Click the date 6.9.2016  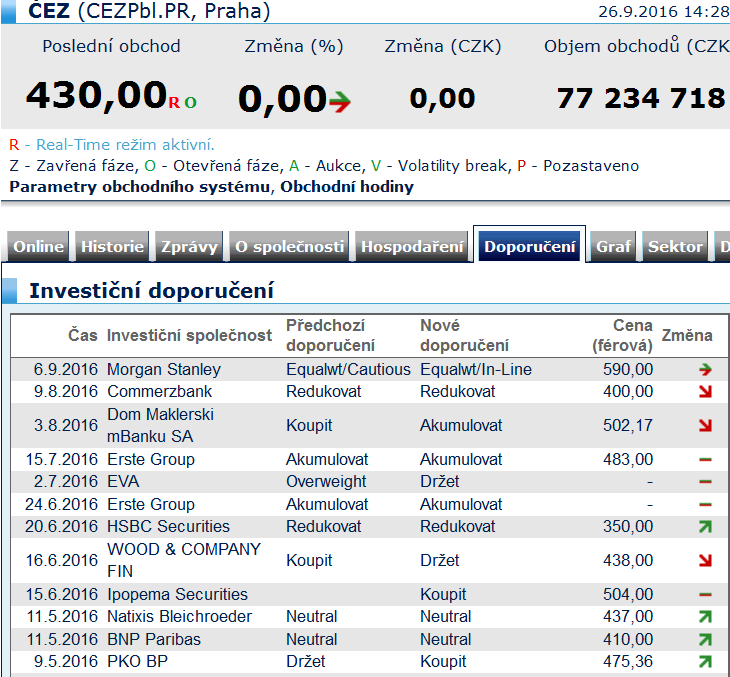66,370
